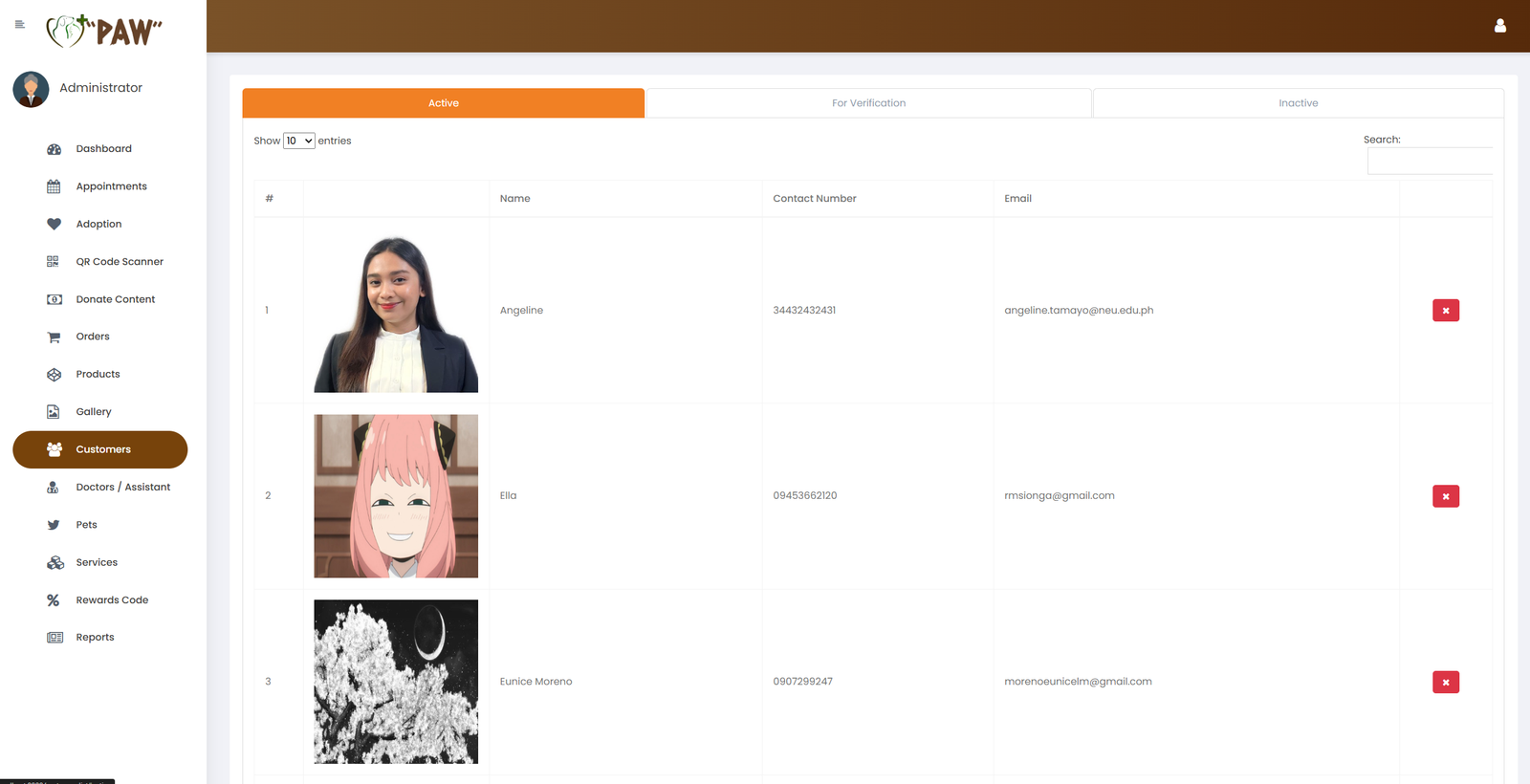1530x784 pixels.
Task: Click the Rewards Code percent icon
Action: tap(54, 600)
